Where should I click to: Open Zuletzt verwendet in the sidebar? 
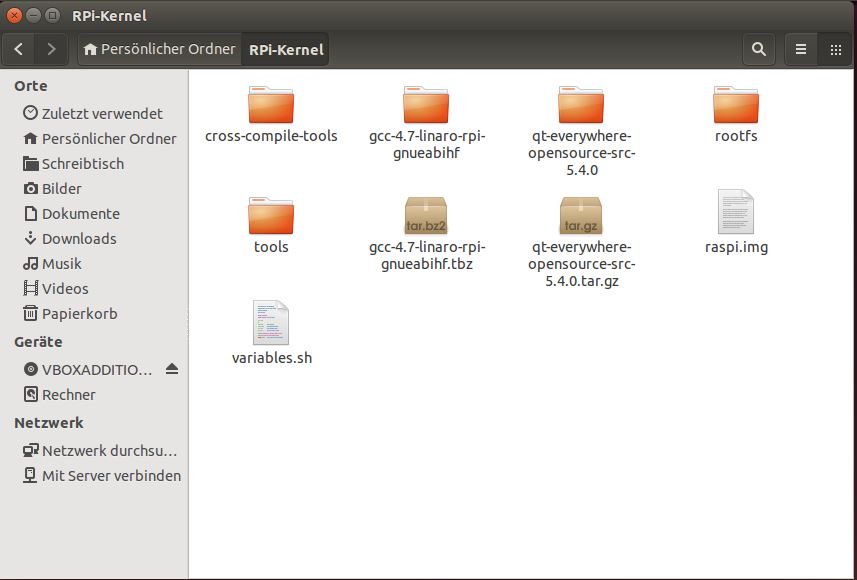93,113
